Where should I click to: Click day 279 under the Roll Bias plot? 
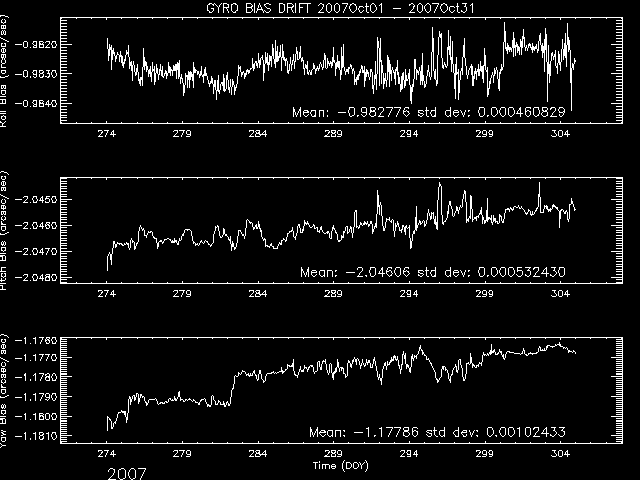click(x=182, y=133)
